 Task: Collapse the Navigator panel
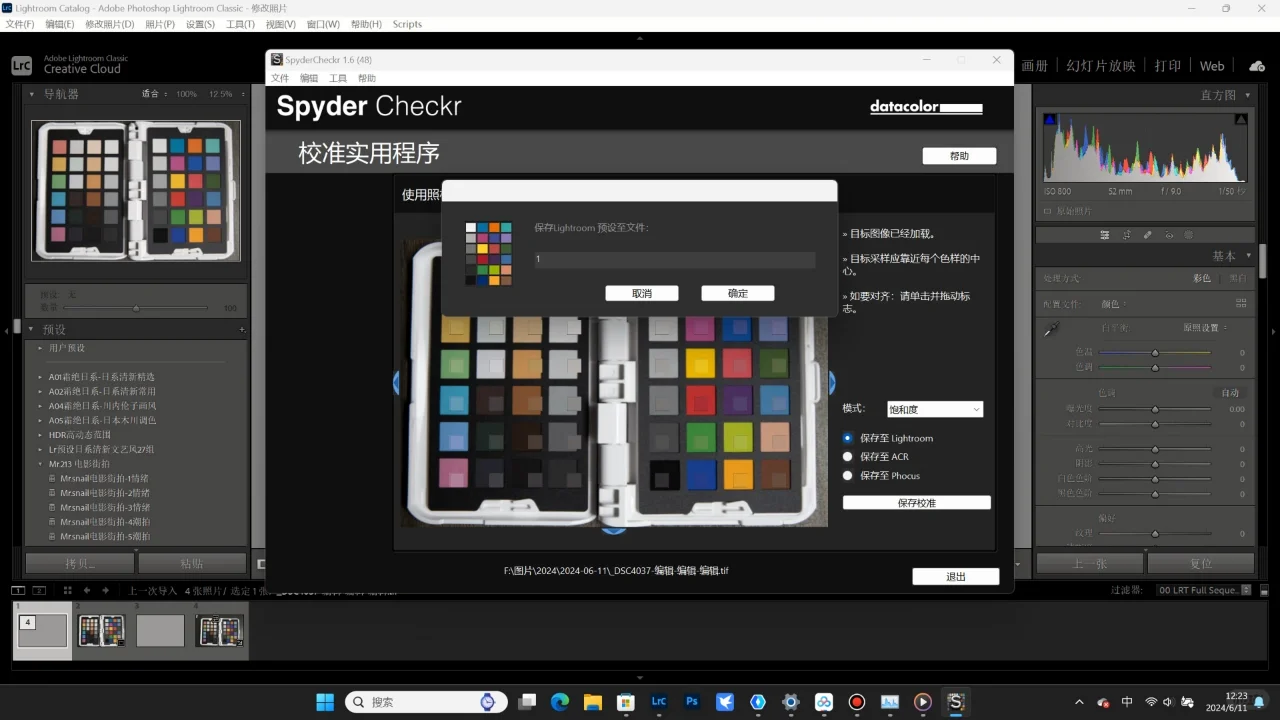pos(31,94)
